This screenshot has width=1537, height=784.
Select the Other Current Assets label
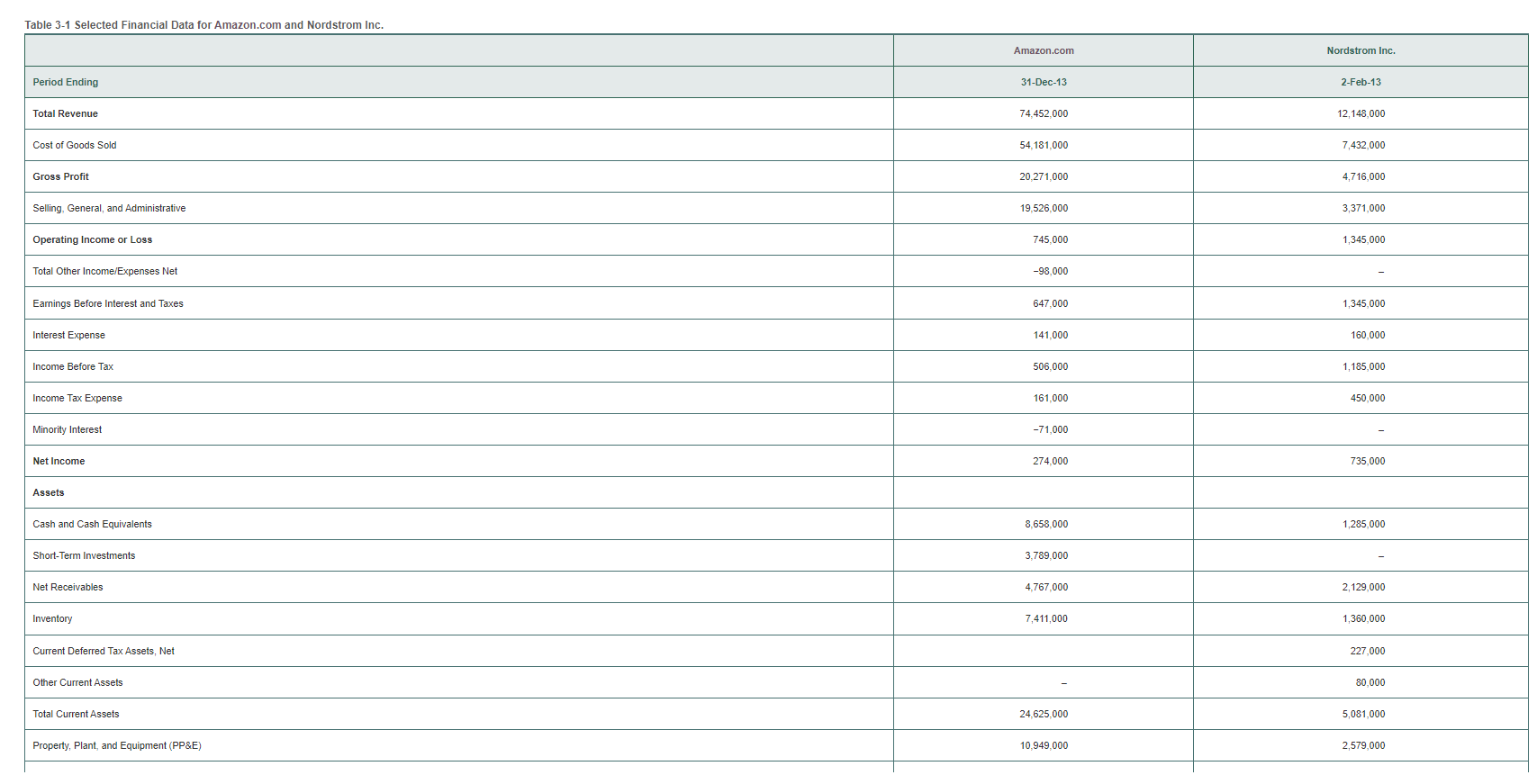[x=78, y=682]
